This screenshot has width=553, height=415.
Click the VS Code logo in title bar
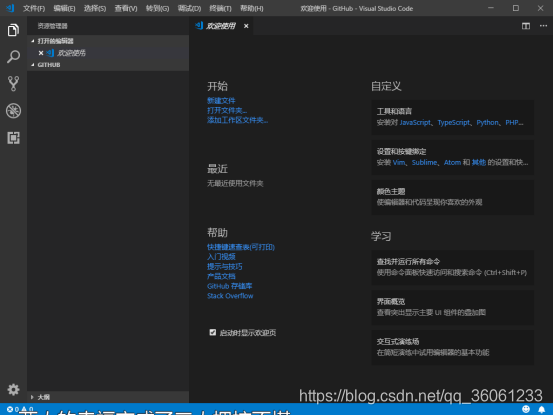pyautogui.click(x=10, y=8)
